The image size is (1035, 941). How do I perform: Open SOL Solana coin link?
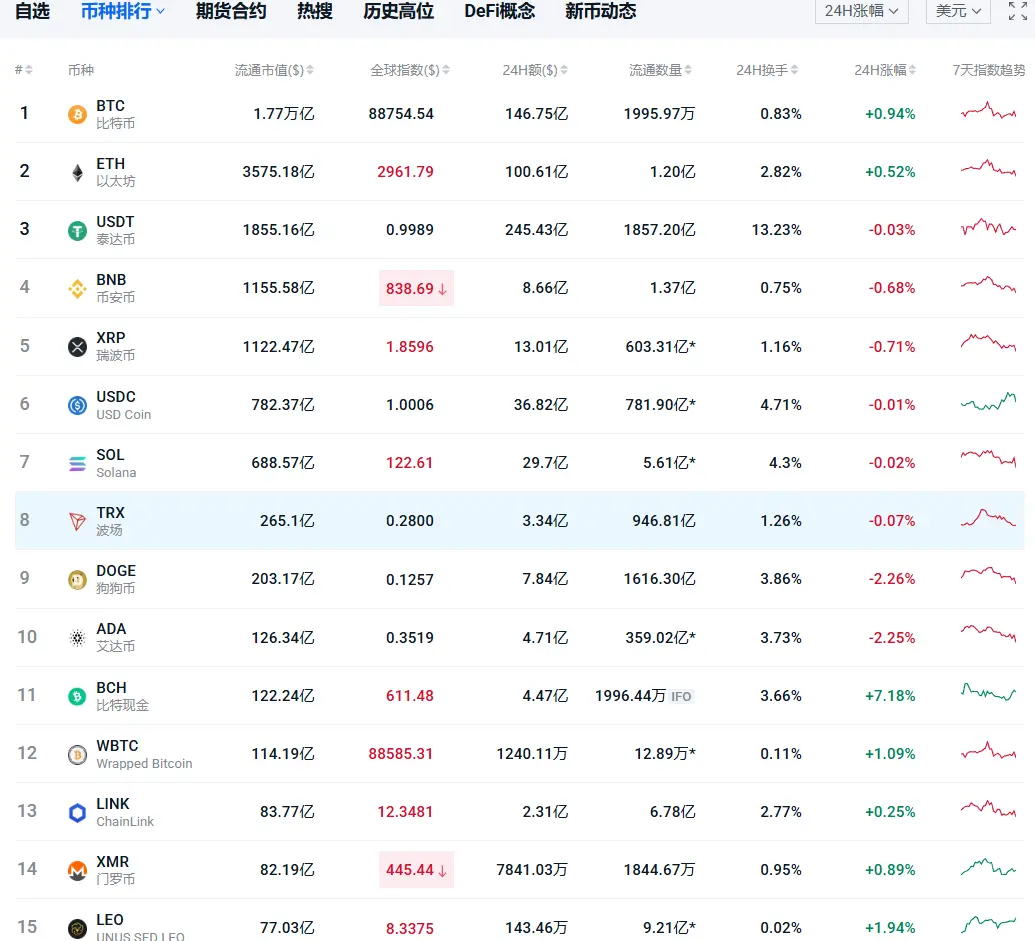[x=116, y=463]
